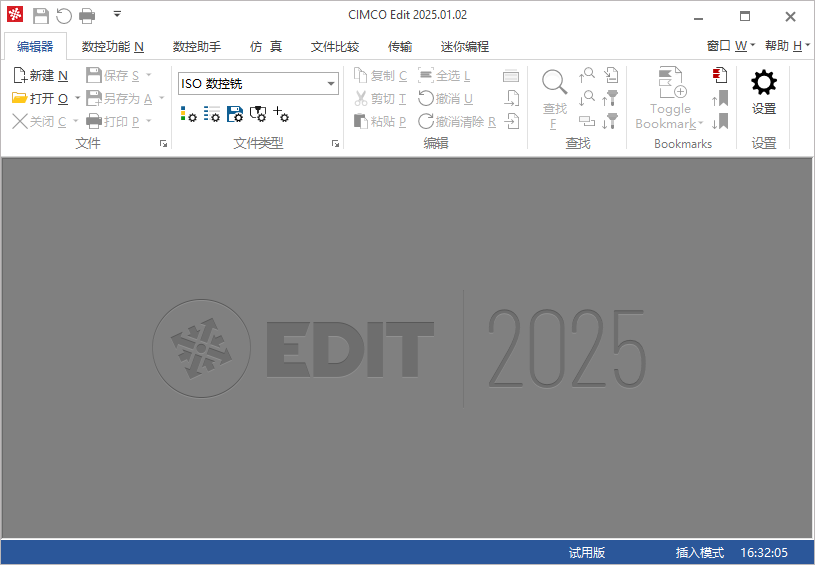Expand the 另存为 A dropdown arrow
The height and width of the screenshot is (565, 815).
tap(161, 98)
